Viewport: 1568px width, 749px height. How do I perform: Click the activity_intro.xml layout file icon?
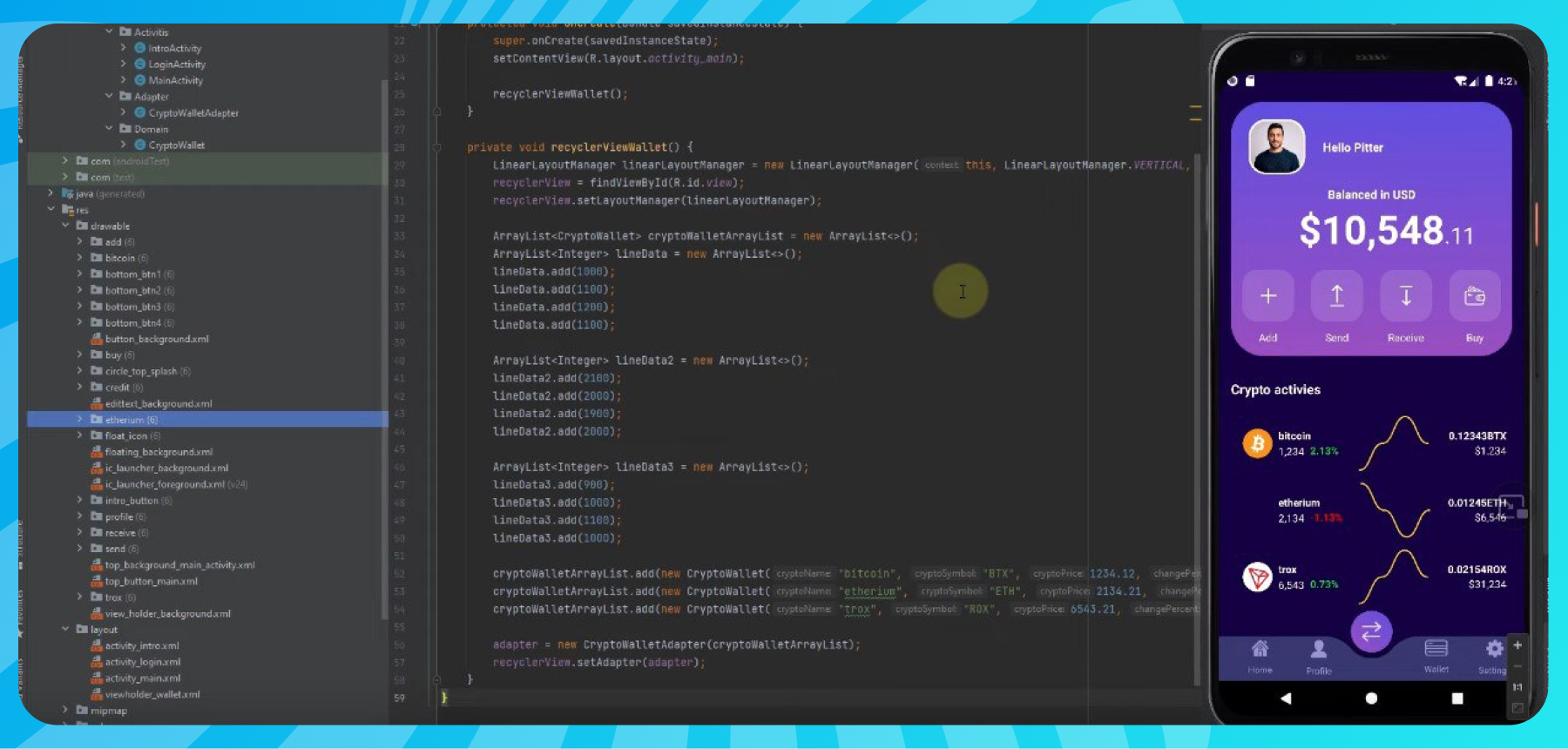coord(97,645)
